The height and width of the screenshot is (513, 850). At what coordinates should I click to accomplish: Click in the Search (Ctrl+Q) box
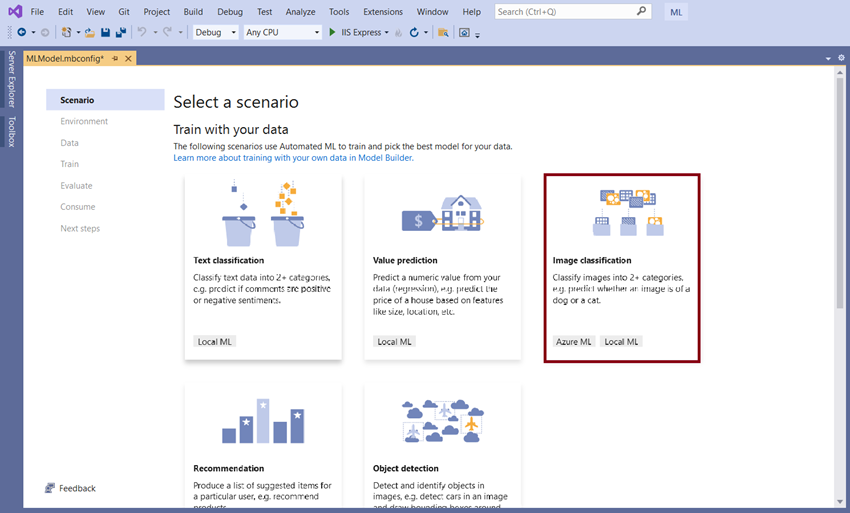click(572, 11)
